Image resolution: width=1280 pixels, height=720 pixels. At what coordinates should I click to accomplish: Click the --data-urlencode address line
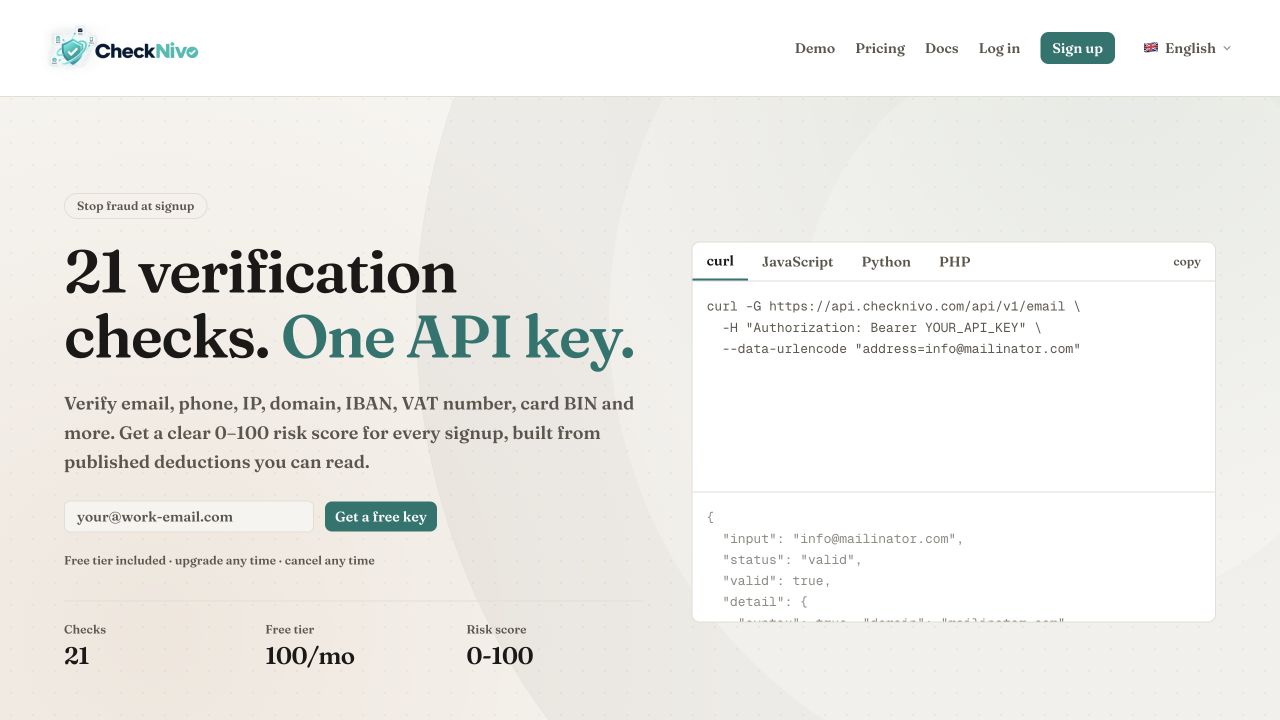point(901,349)
